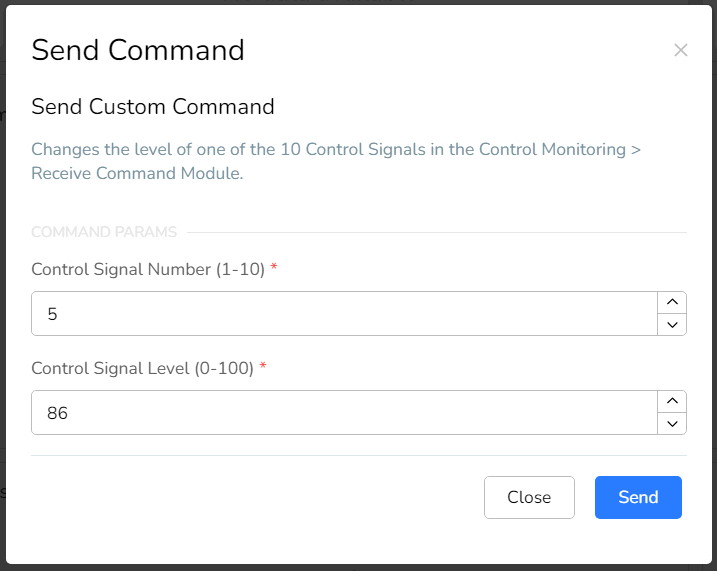Image resolution: width=717 pixels, height=571 pixels.
Task: Increment the Control Signal Level value
Action: pos(672,401)
